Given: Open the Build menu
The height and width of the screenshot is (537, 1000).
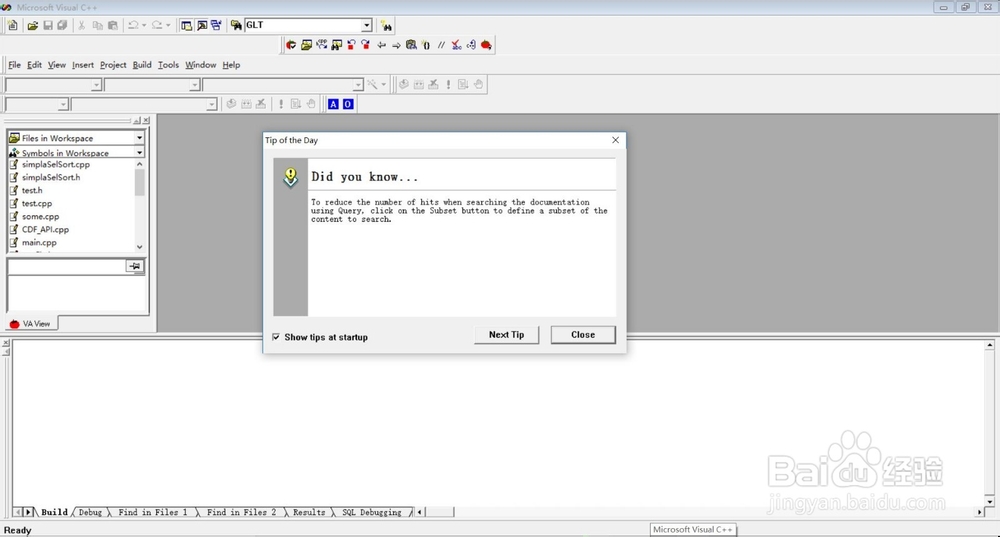Looking at the screenshot, I should point(142,64).
